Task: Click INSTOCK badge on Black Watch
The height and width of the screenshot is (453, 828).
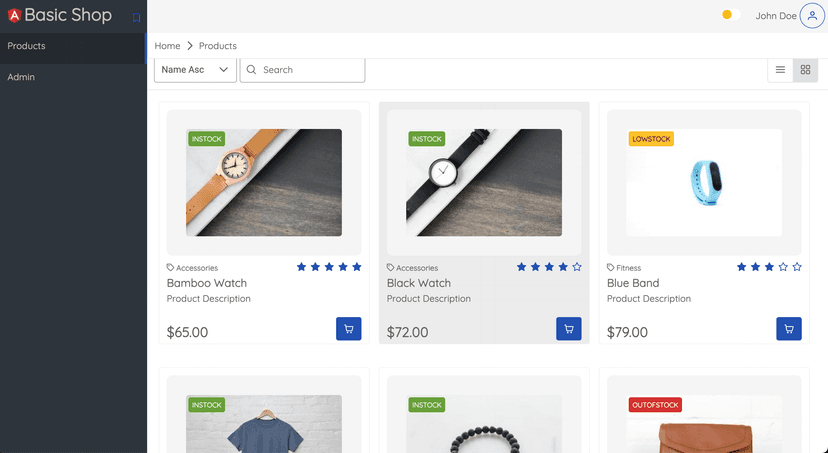Action: (x=427, y=139)
